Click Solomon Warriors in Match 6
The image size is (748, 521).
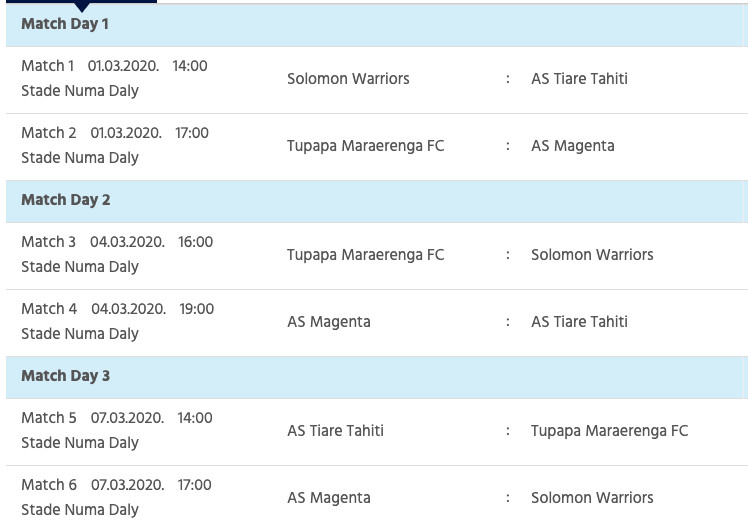point(592,498)
